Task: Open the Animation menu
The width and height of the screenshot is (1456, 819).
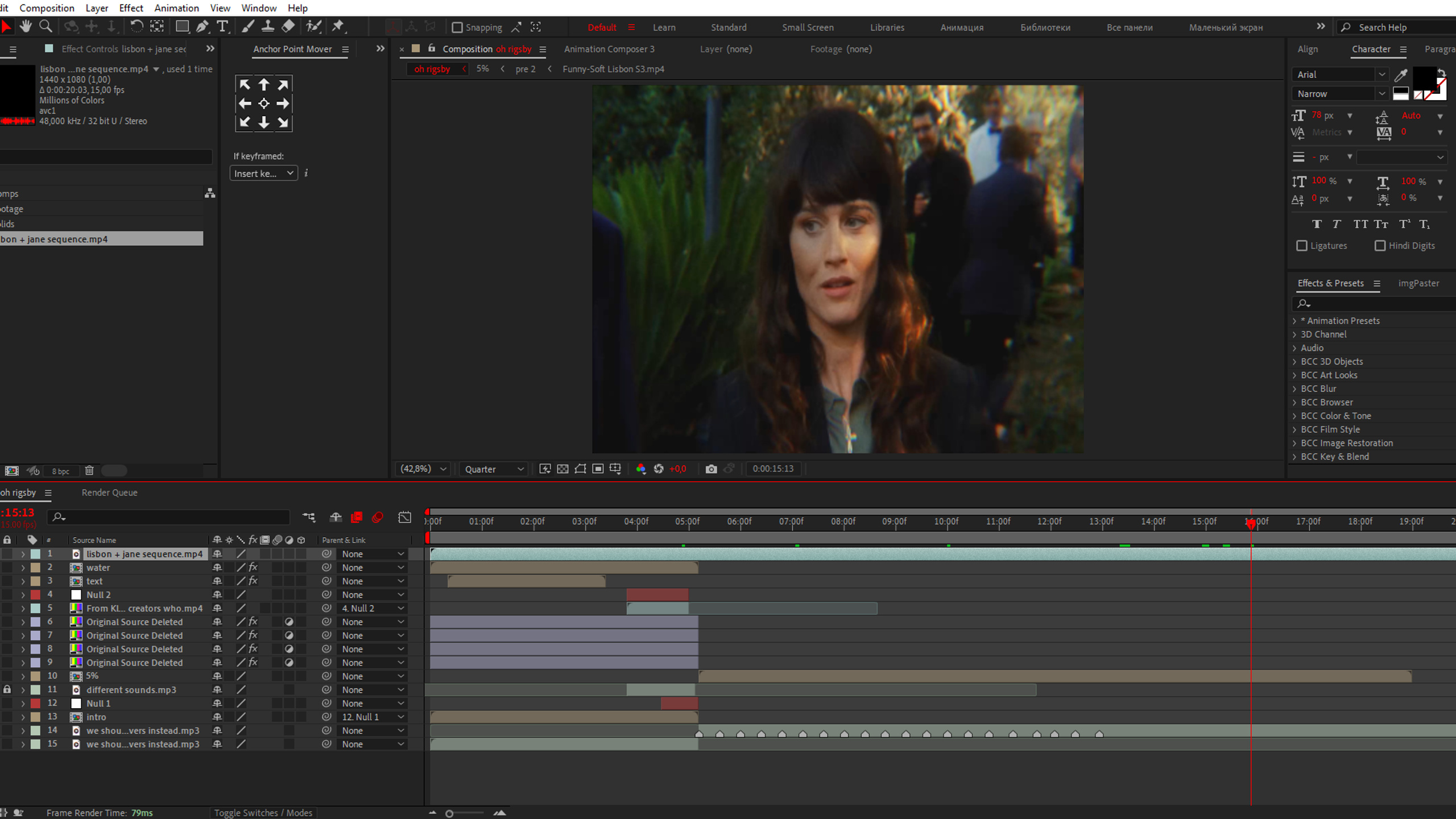Action: coord(176,8)
